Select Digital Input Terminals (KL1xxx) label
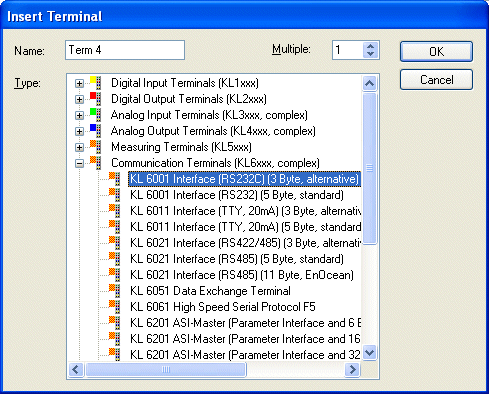The height and width of the screenshot is (394, 489). tap(185, 83)
